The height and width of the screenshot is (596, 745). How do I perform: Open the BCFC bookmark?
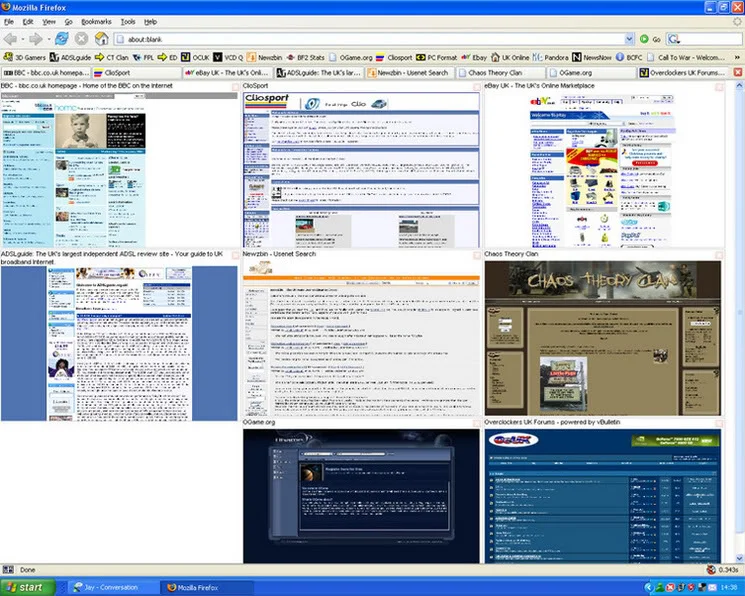(x=629, y=57)
